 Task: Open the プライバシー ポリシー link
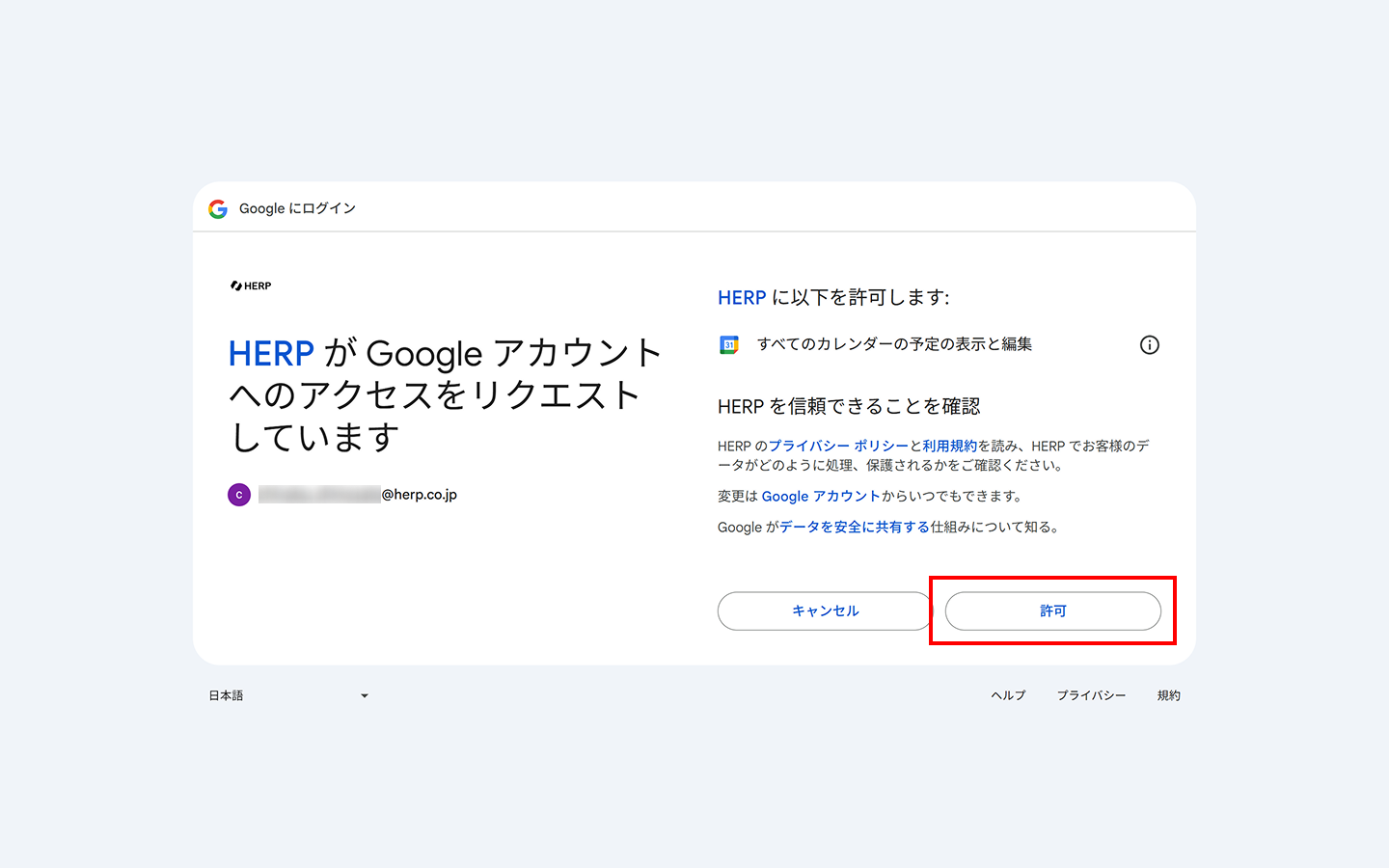[x=838, y=446]
